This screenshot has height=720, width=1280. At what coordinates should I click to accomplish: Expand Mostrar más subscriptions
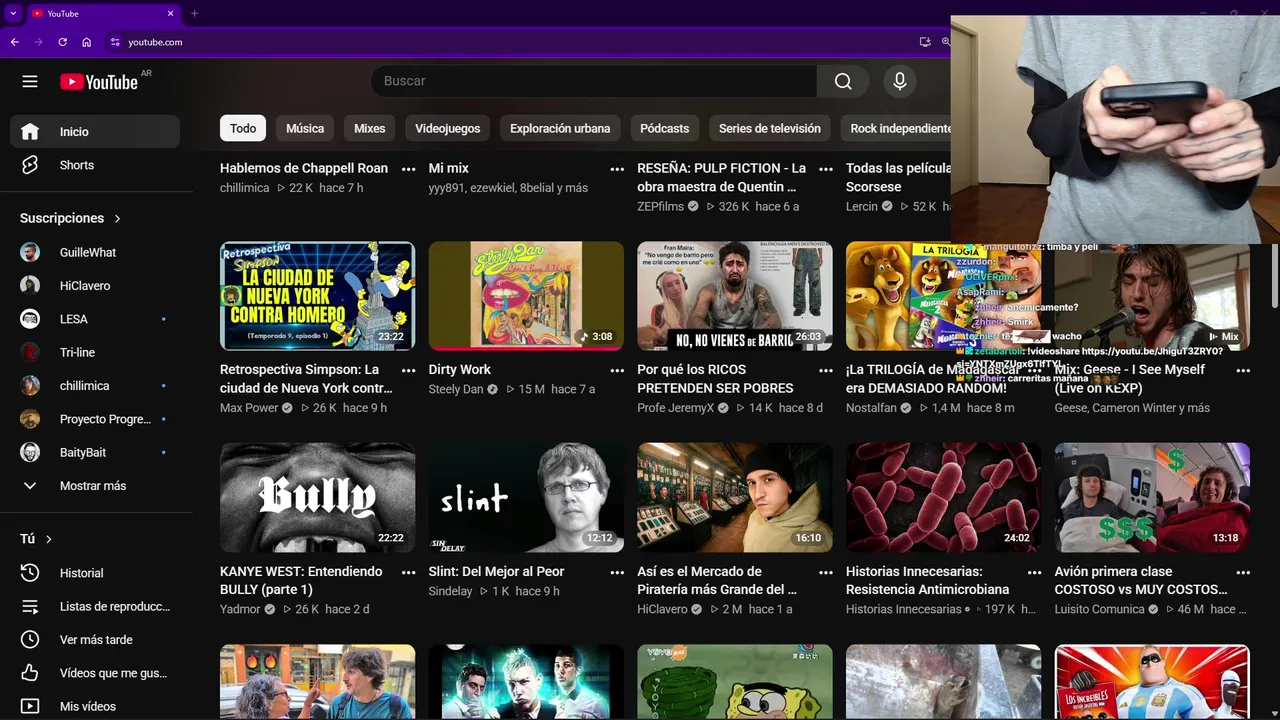[x=95, y=486]
